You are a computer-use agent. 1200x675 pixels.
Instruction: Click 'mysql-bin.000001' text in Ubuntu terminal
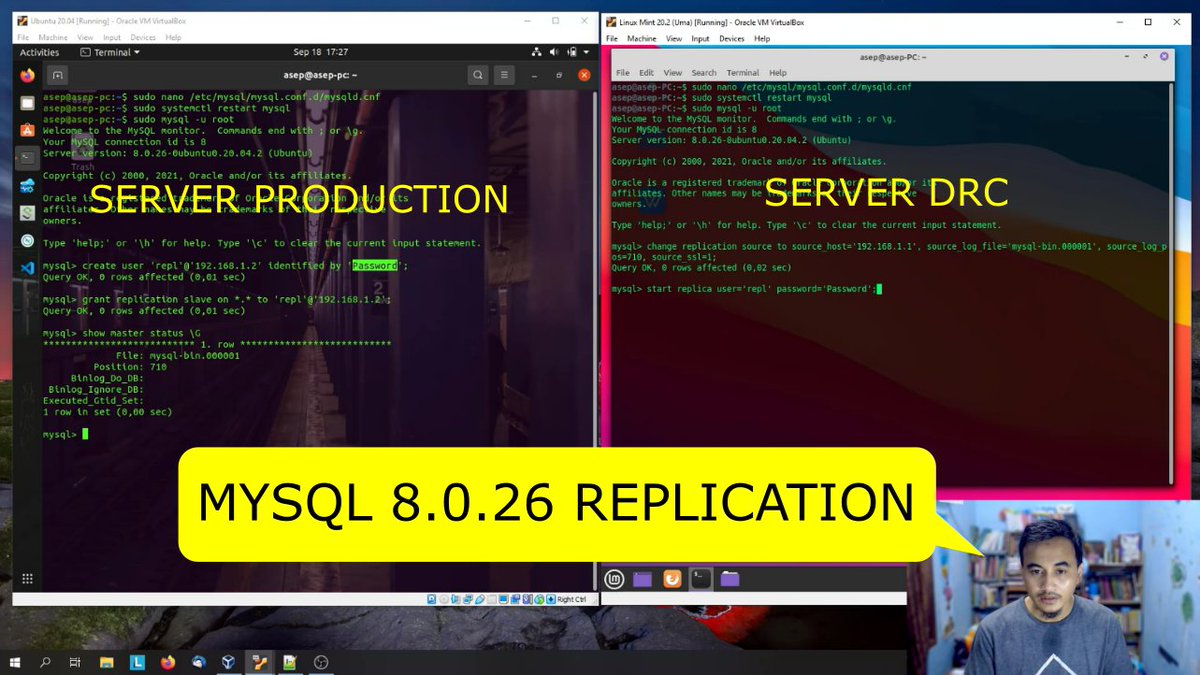(195, 355)
